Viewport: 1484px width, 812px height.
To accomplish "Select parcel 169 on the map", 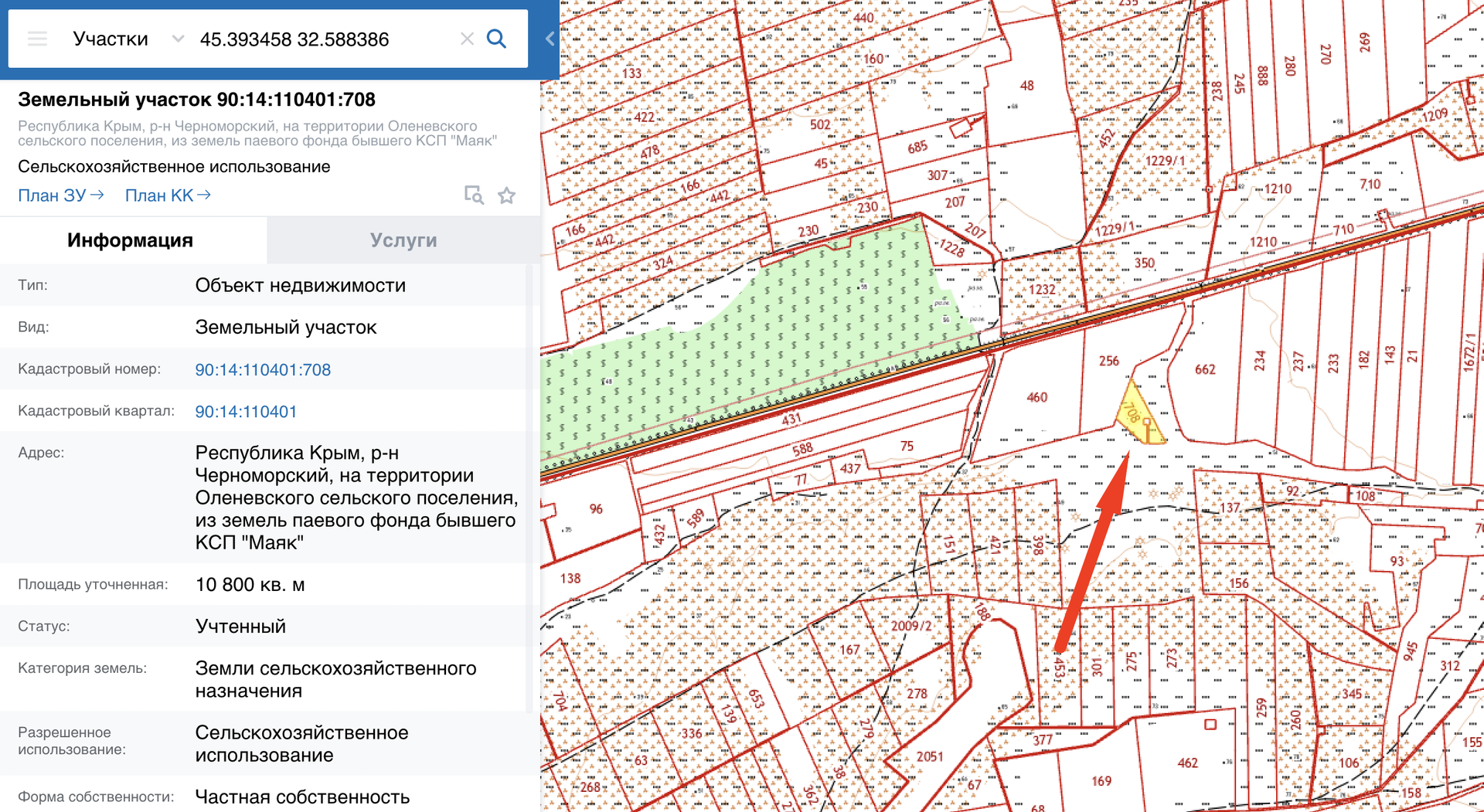I will click(x=1101, y=781).
